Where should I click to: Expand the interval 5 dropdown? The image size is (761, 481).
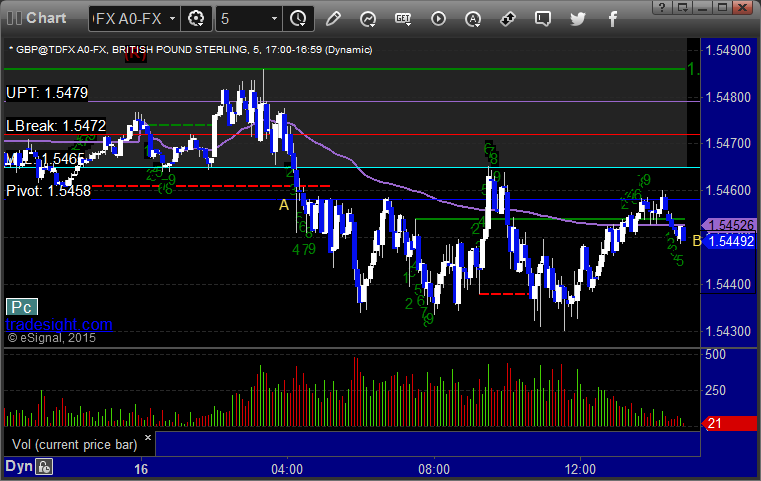[274, 19]
